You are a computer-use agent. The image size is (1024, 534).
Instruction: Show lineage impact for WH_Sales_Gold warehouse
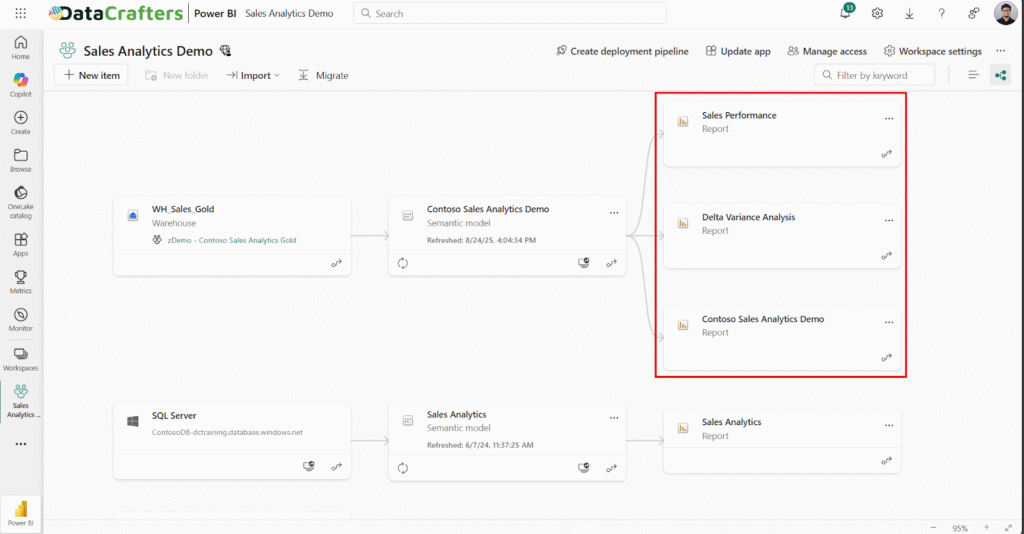336,263
